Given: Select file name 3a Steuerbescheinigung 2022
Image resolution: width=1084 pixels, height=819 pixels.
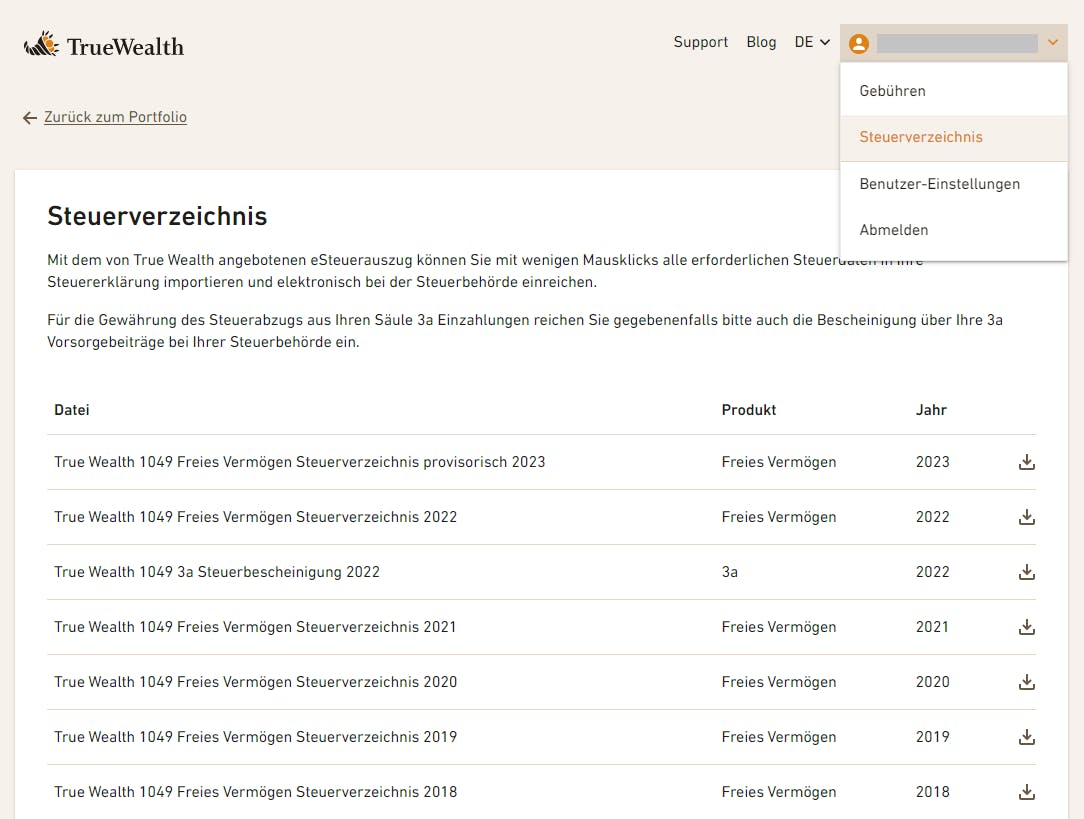Looking at the screenshot, I should tap(217, 572).
